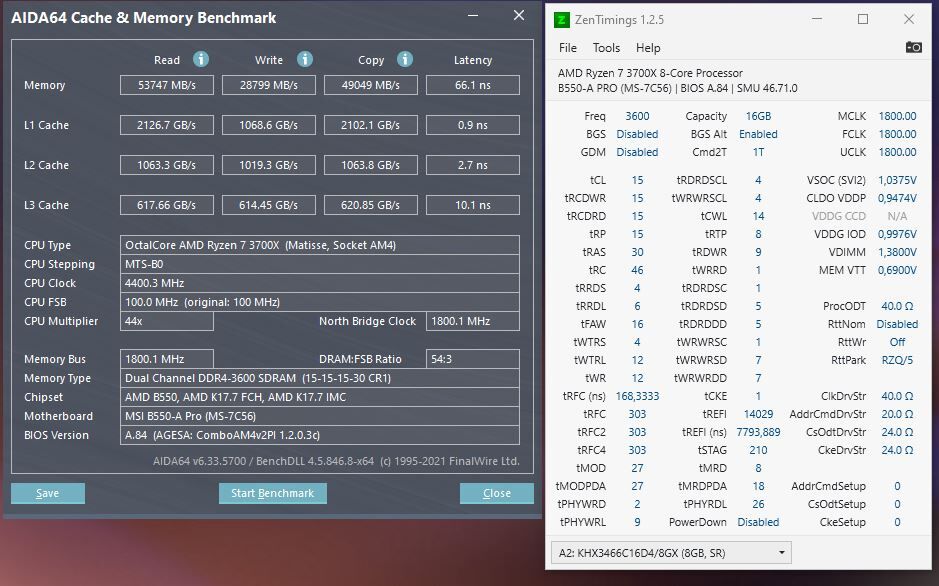939x586 pixels.
Task: Click MCLK value 1800.00
Action: tap(897, 116)
